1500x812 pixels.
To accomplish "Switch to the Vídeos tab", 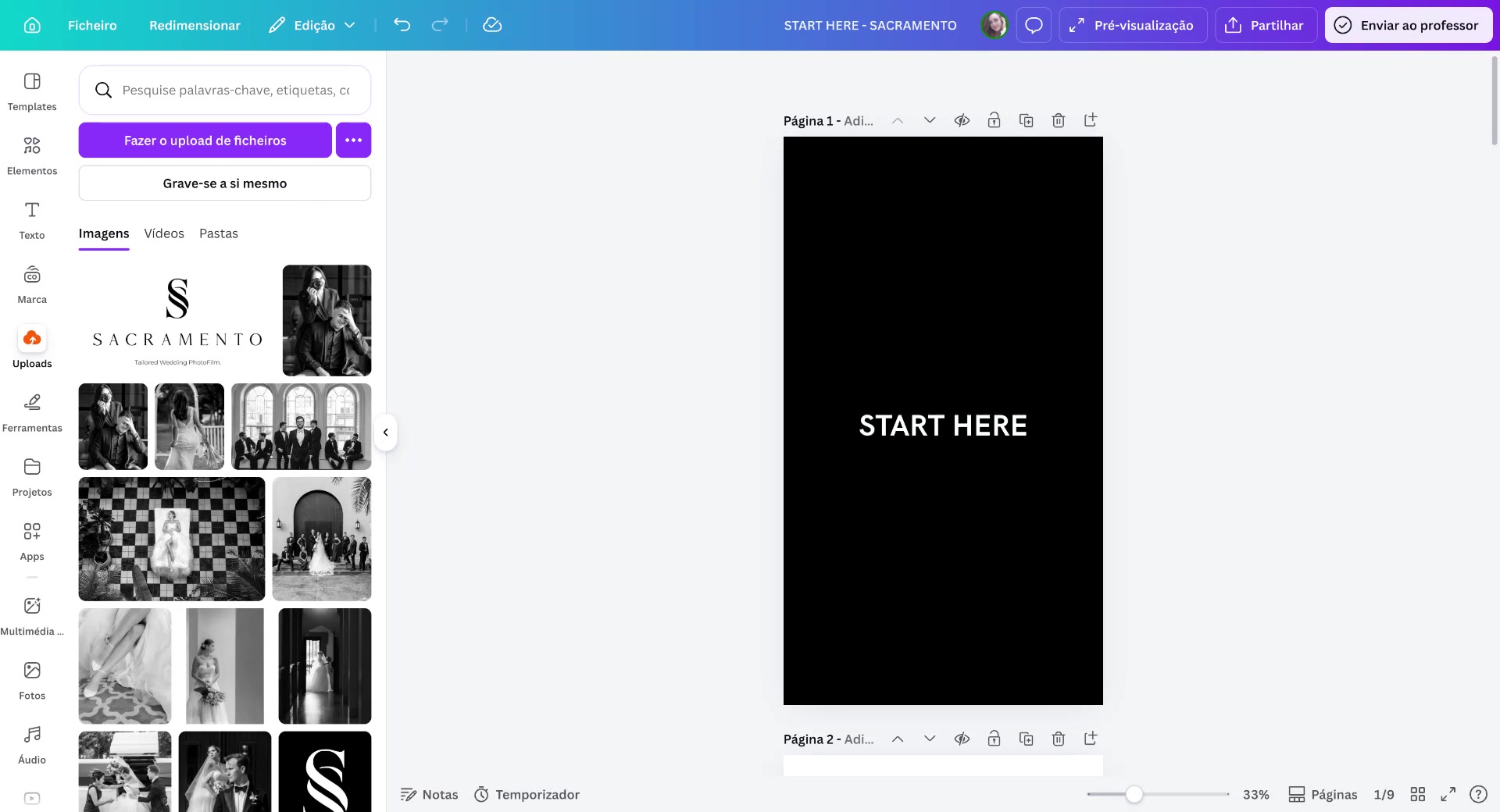I will click(x=164, y=233).
